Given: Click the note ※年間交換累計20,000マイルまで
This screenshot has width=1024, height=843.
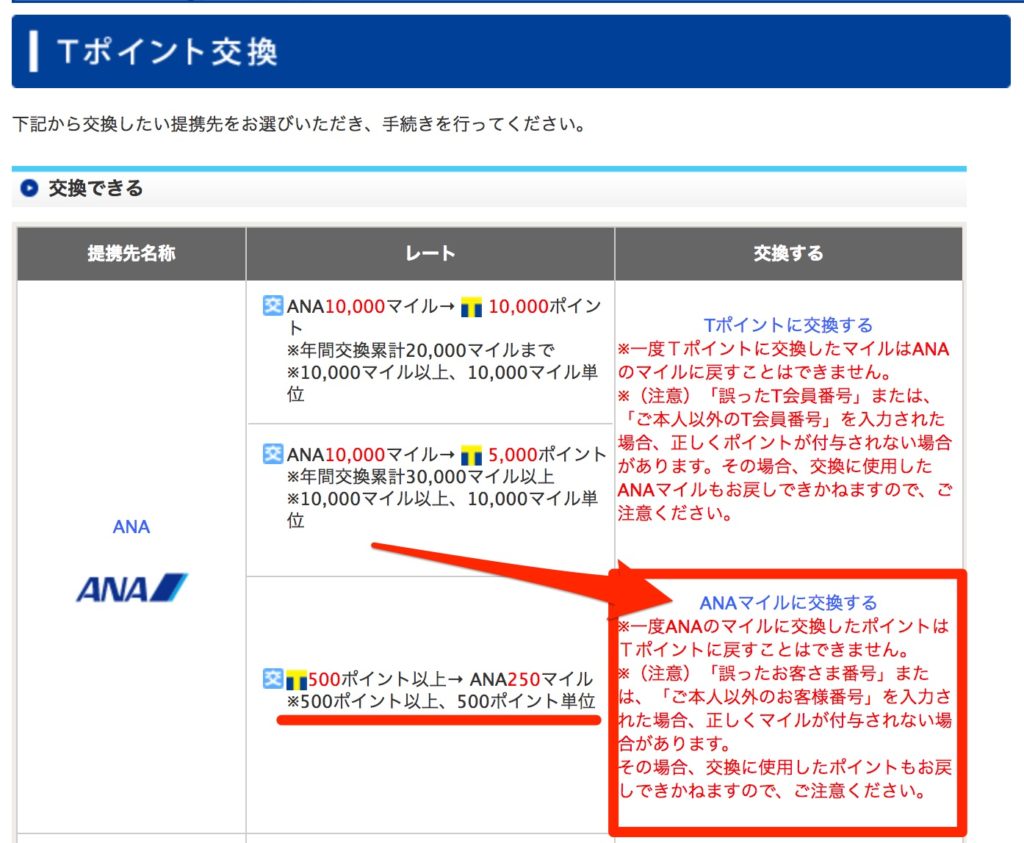Looking at the screenshot, I should 421,351.
